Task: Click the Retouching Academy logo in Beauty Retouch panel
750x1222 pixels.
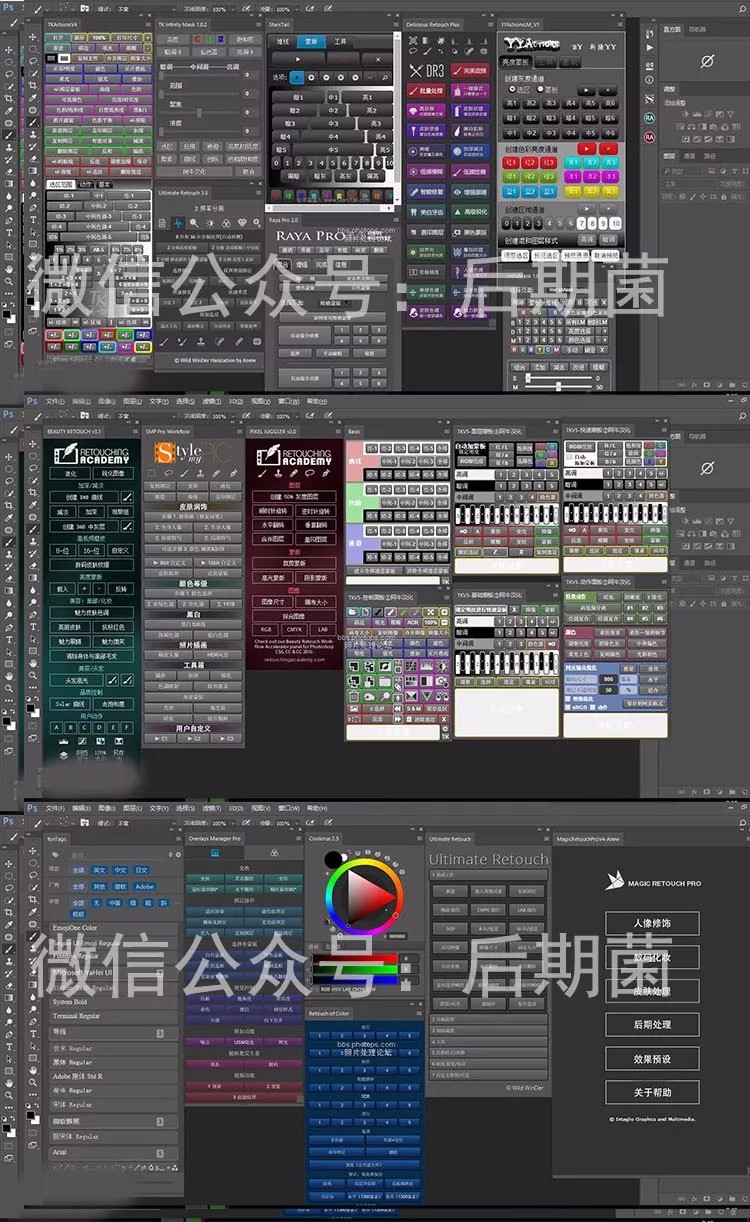Action: [91, 454]
